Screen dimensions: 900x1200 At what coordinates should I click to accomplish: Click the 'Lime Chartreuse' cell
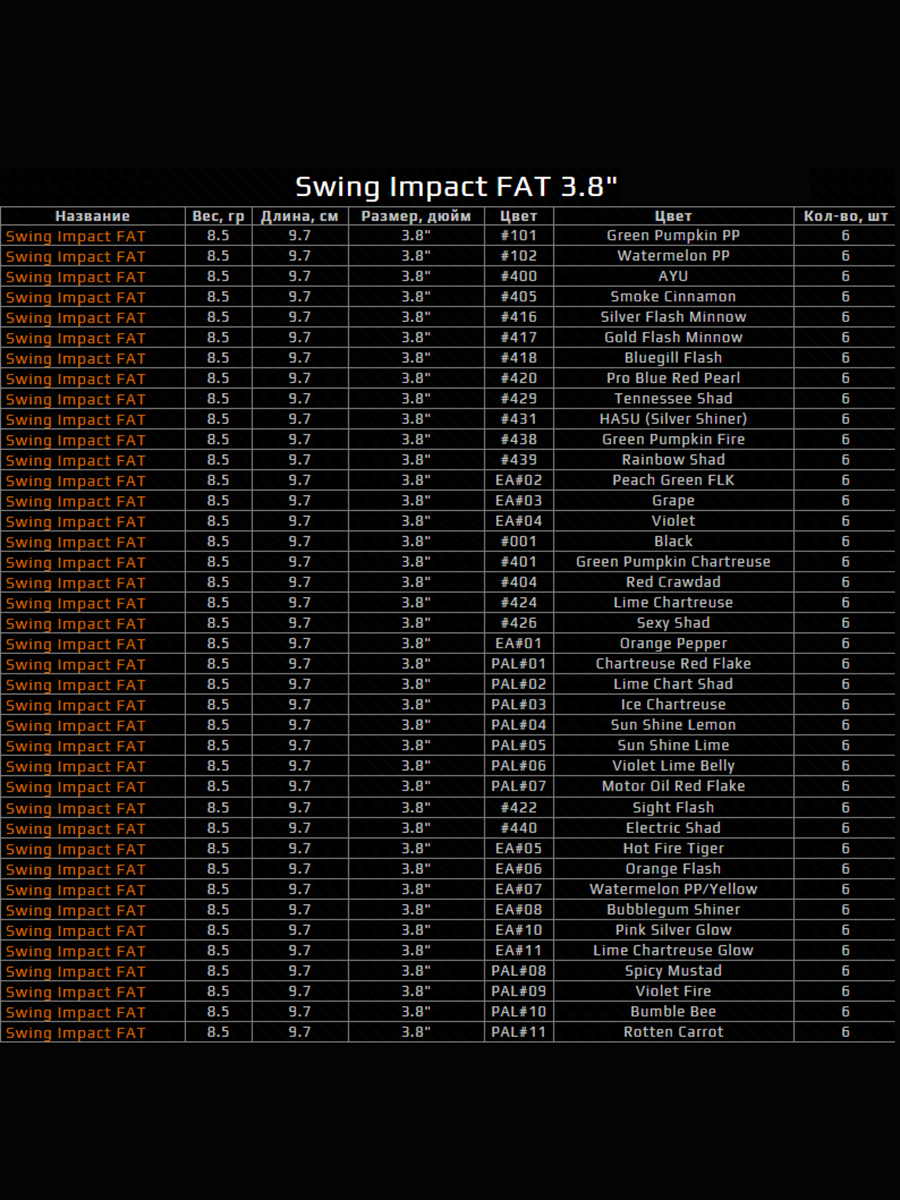click(x=674, y=603)
